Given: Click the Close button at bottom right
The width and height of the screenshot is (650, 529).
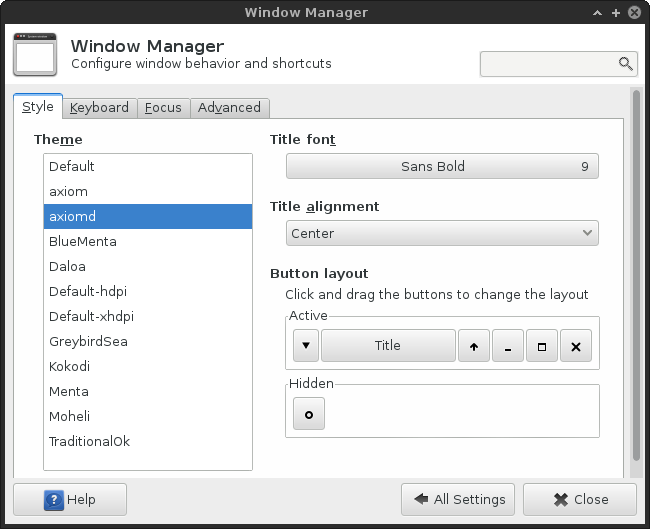Looking at the screenshot, I should tap(580, 499).
